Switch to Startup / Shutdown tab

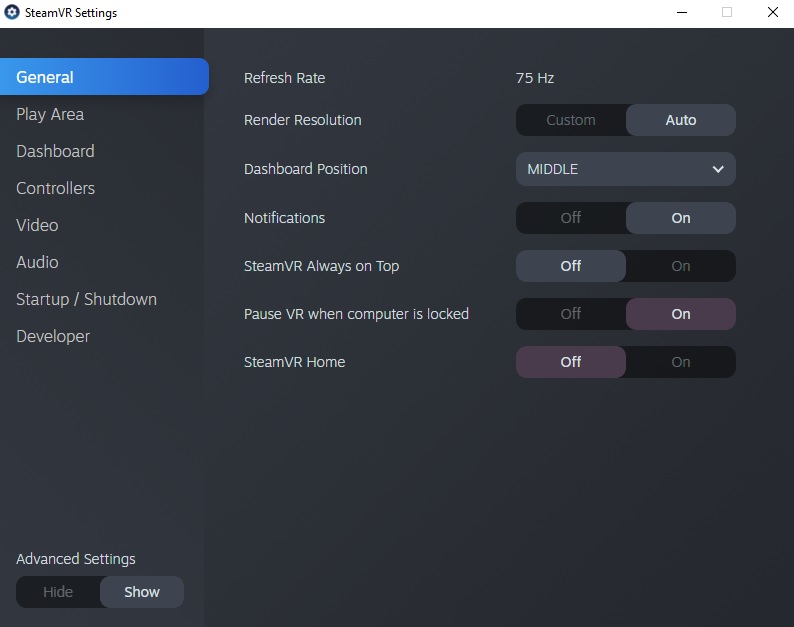click(x=86, y=299)
